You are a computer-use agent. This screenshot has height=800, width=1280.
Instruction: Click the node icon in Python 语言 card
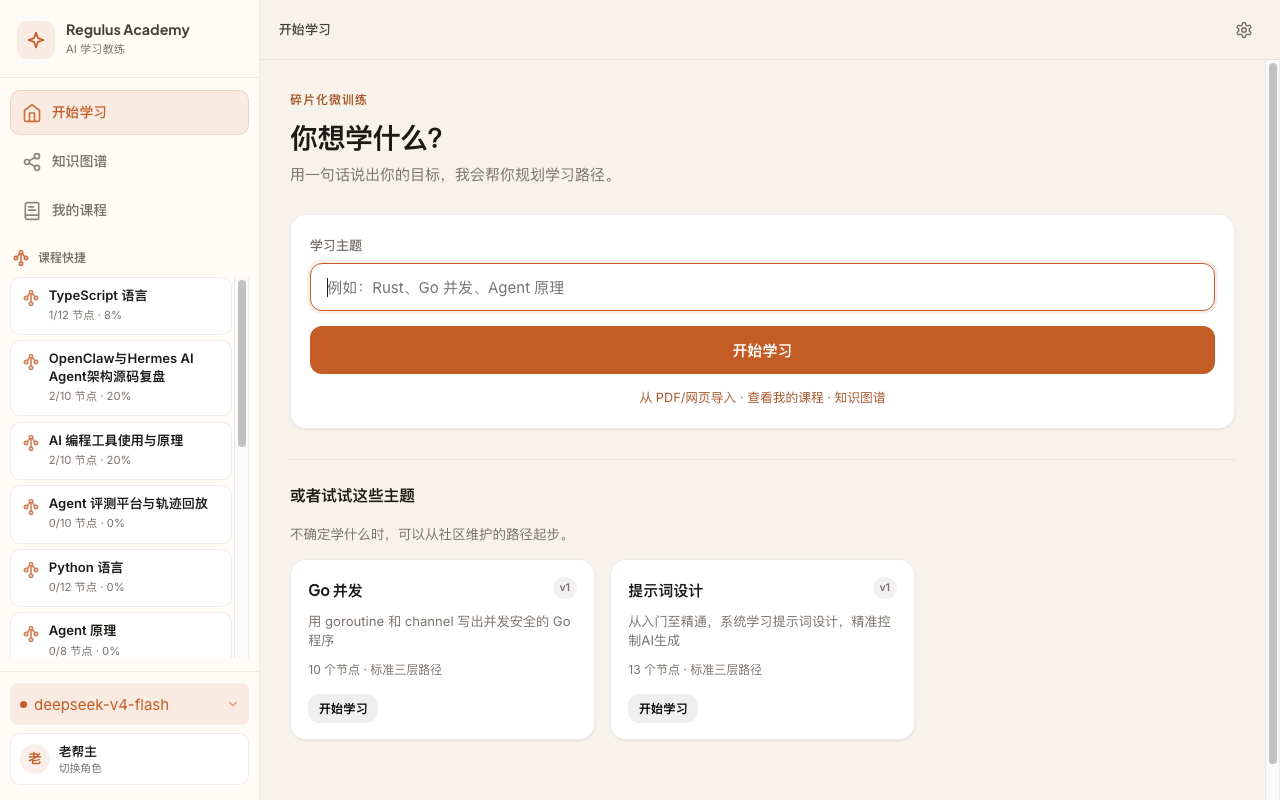(x=31, y=568)
